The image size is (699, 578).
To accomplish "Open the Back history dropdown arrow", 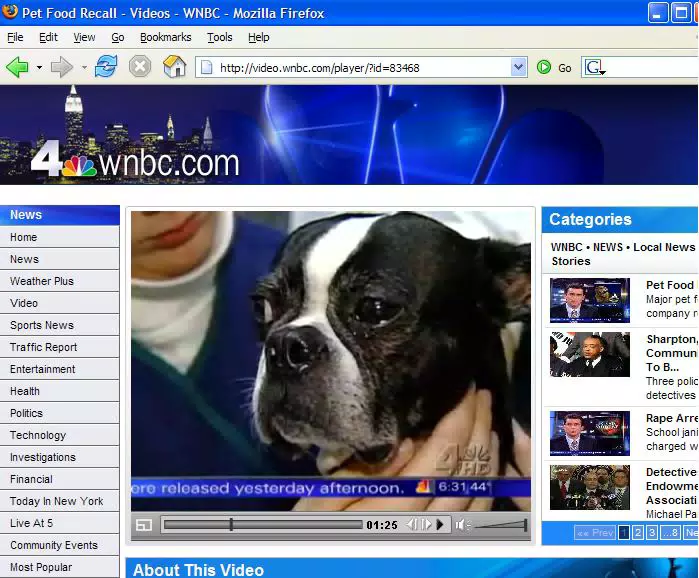I will pyautogui.click(x=39, y=68).
